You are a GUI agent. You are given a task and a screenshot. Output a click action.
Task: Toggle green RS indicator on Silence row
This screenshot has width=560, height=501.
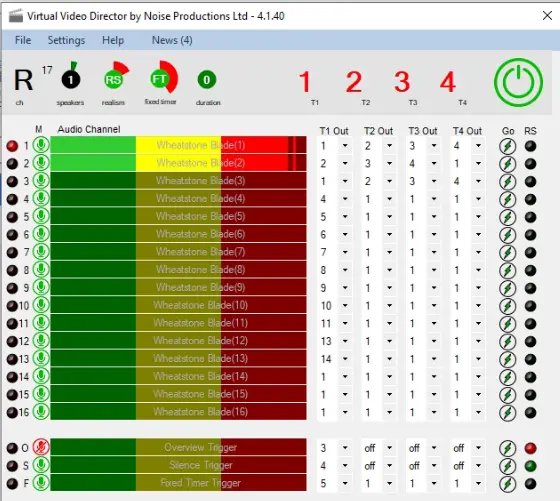point(530,466)
